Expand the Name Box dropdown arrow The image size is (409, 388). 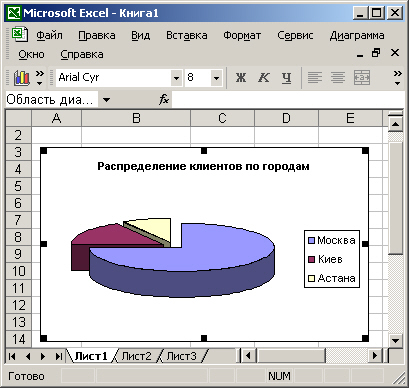[x=106, y=99]
